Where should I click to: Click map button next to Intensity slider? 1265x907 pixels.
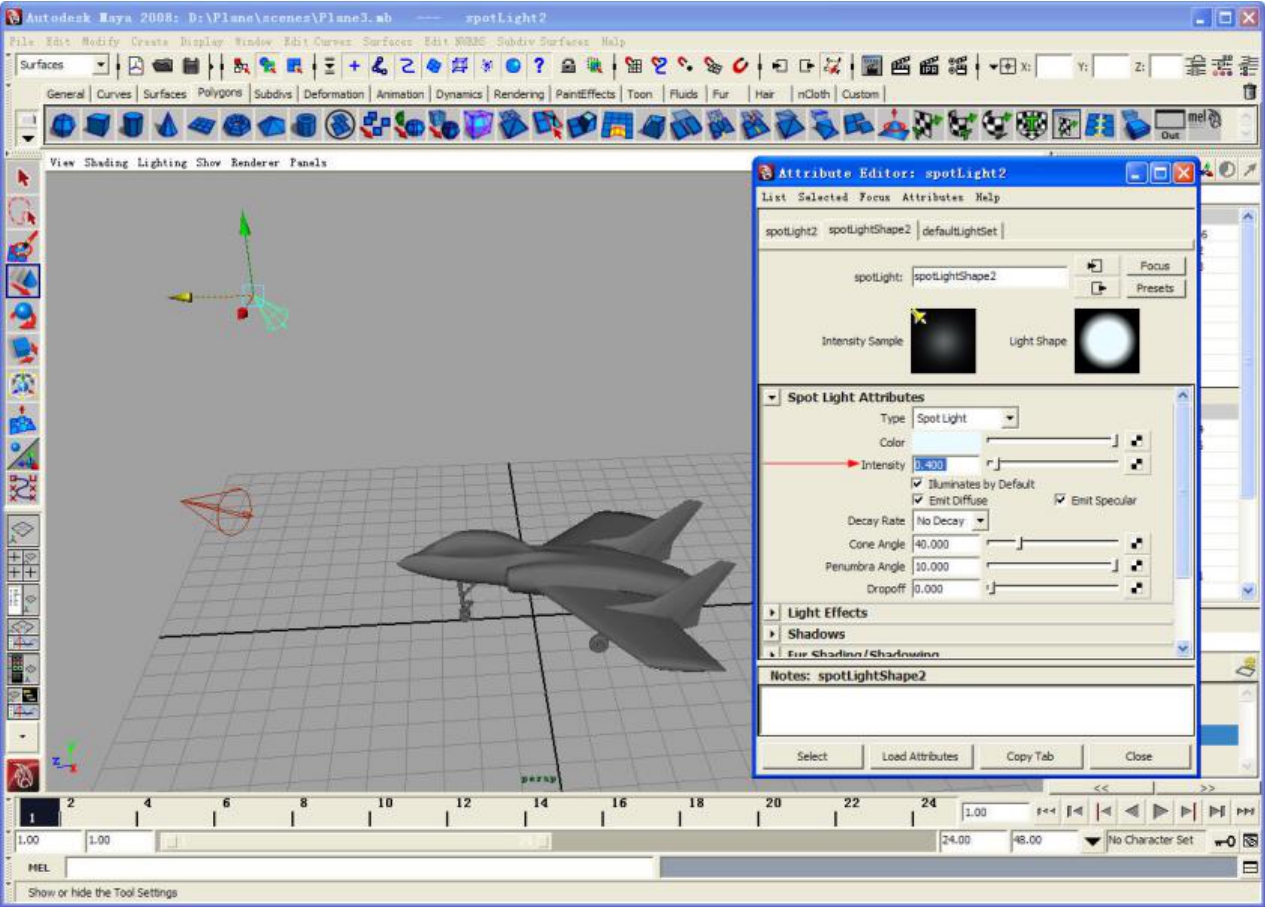1137,464
